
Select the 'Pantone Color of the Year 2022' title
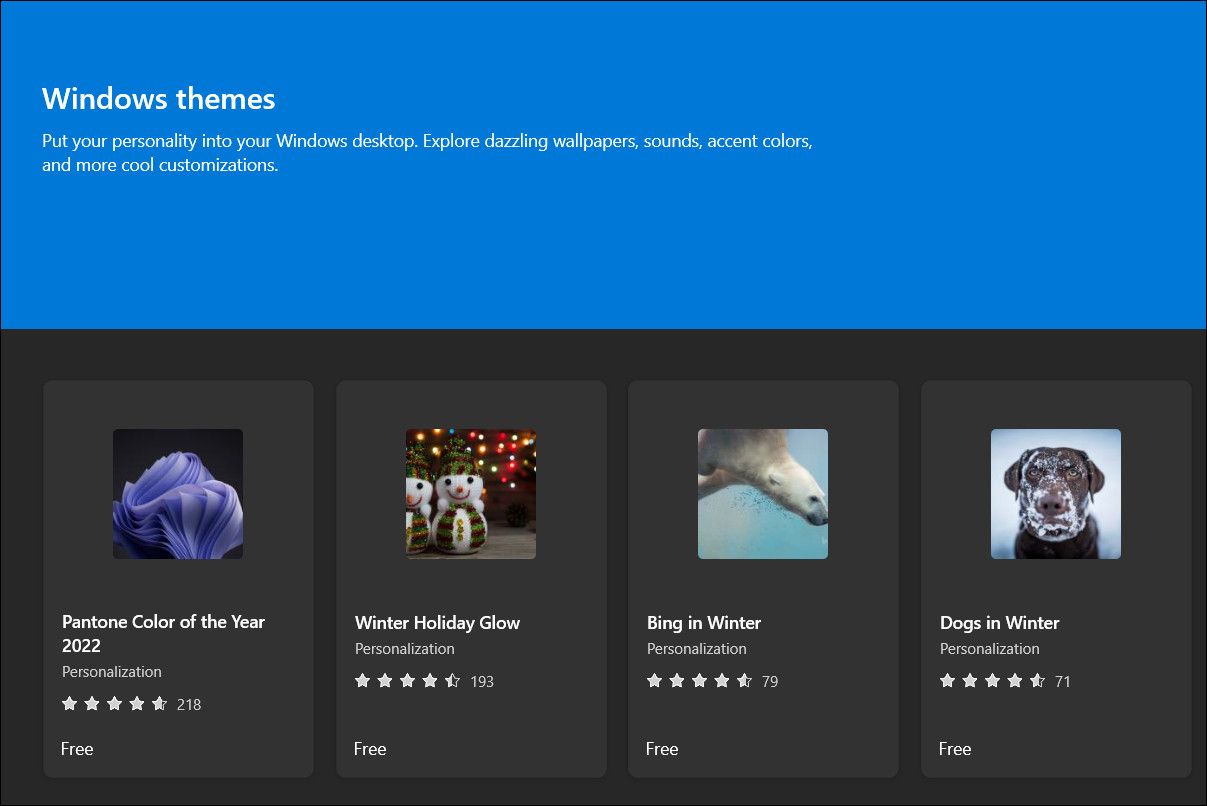(x=163, y=633)
